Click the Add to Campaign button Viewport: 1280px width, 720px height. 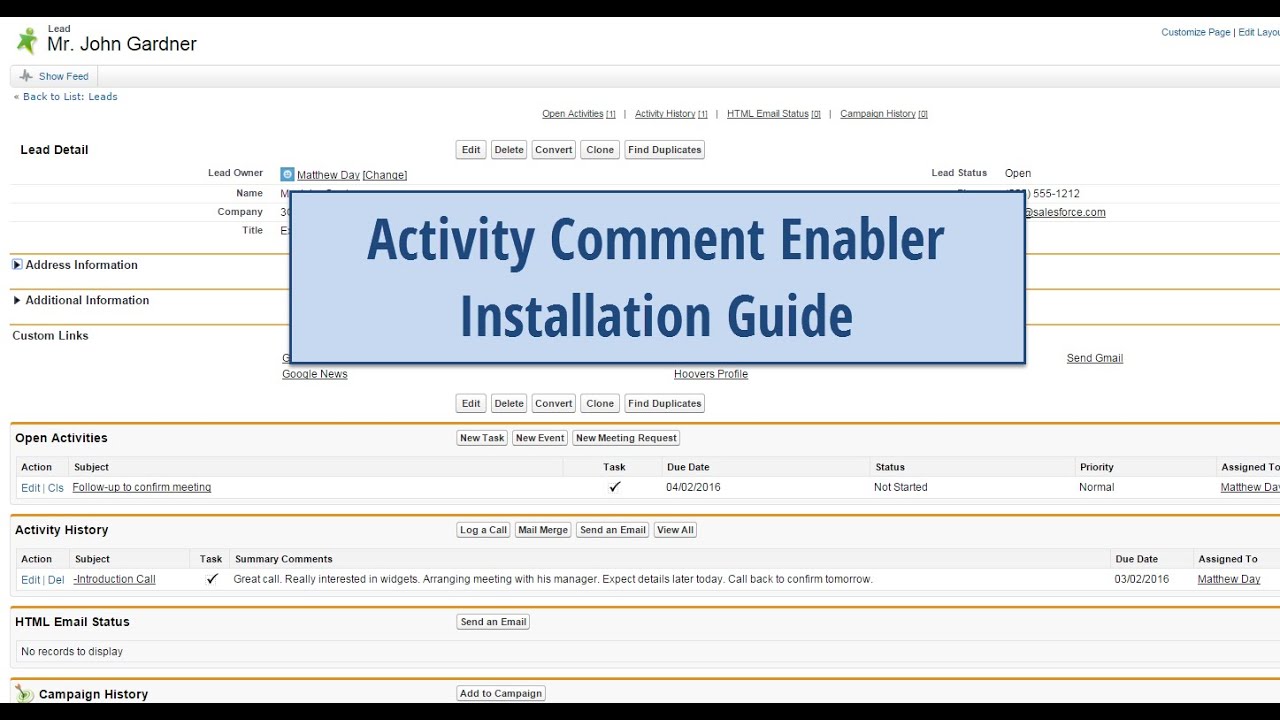pyautogui.click(x=501, y=694)
